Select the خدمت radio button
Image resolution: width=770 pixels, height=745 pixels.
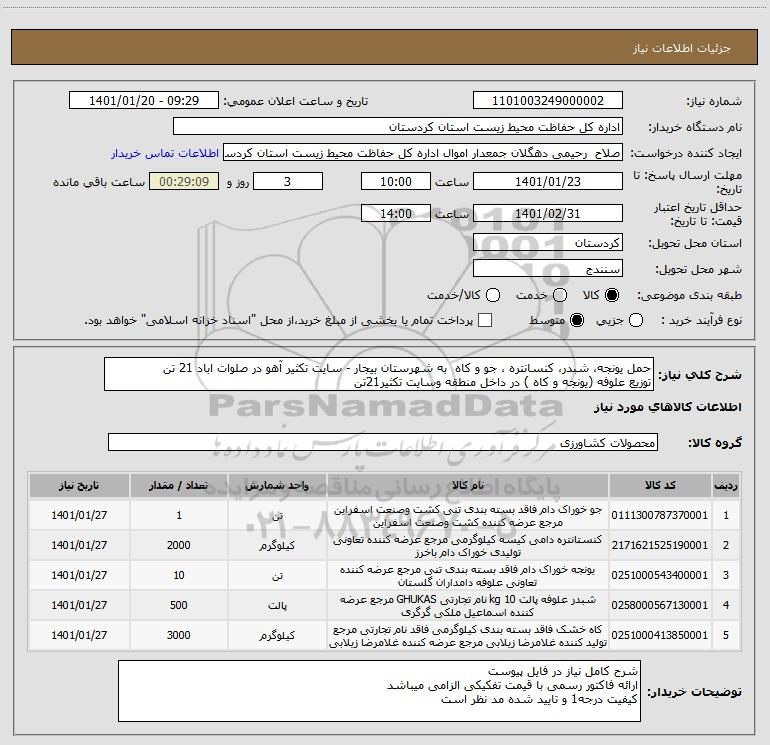click(560, 295)
